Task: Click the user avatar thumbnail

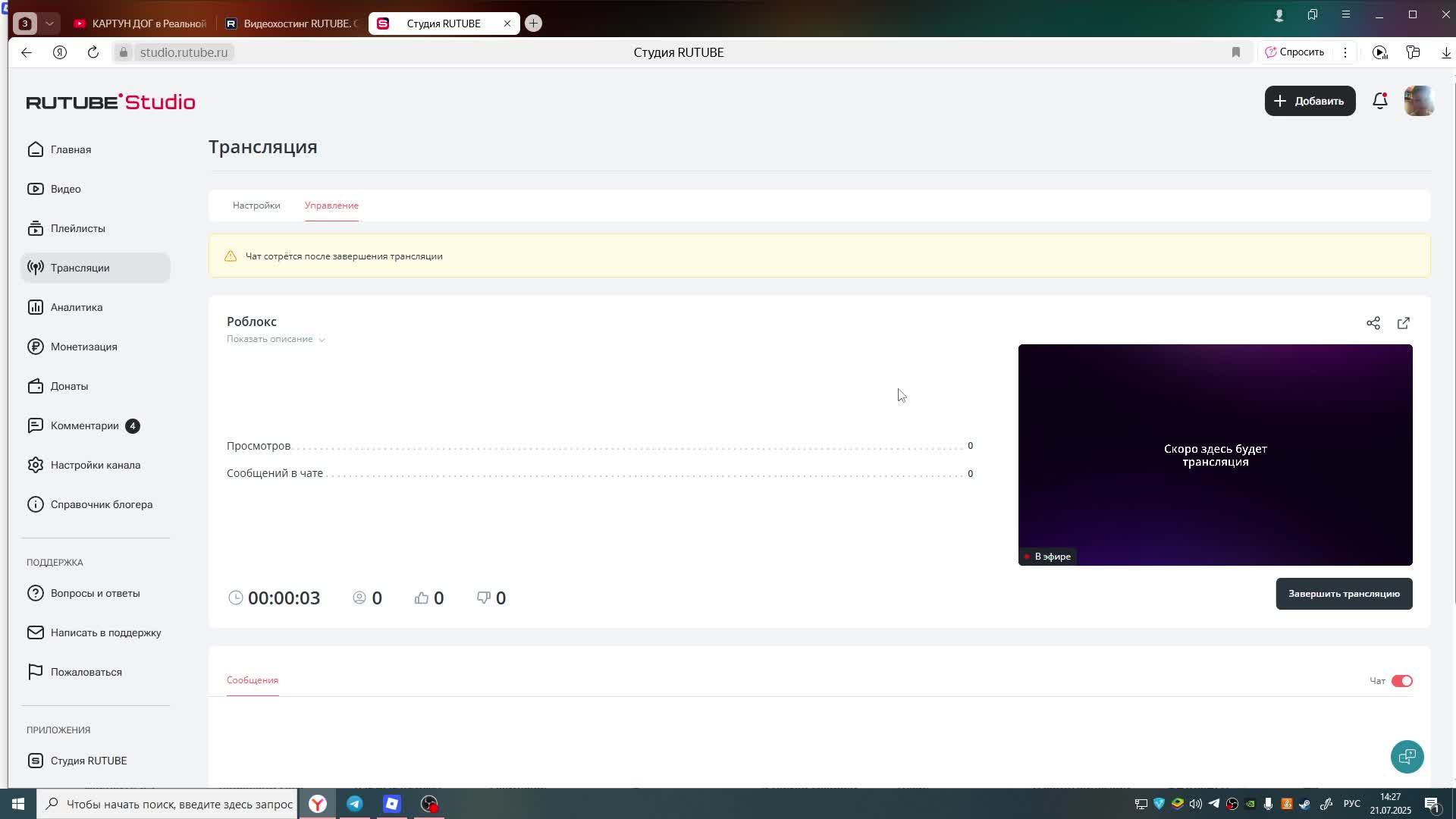Action: click(1418, 101)
